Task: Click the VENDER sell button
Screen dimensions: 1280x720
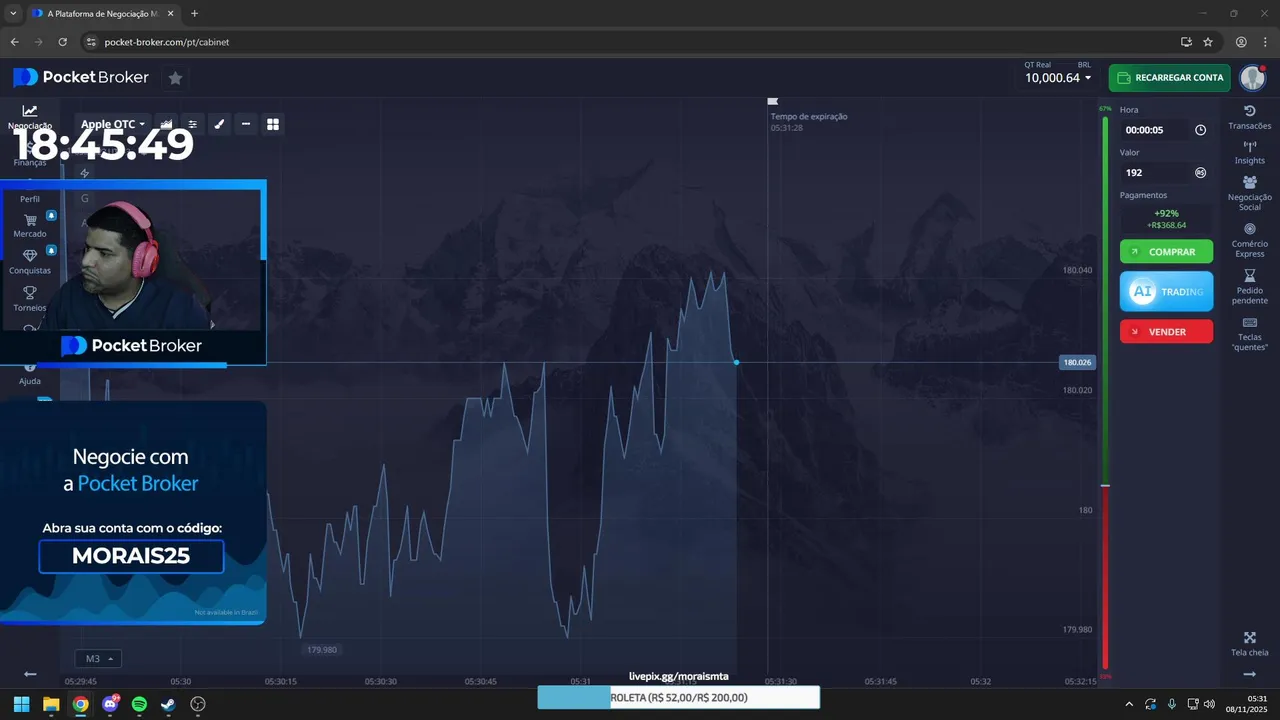Action: [1166, 332]
